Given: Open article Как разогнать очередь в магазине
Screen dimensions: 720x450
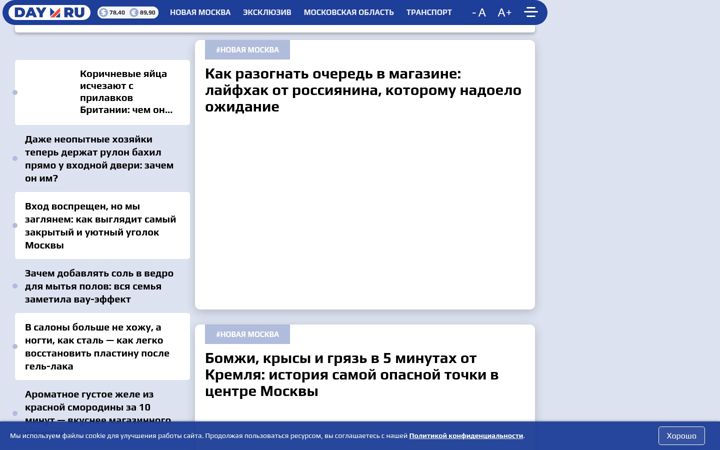Looking at the screenshot, I should pyautogui.click(x=363, y=90).
